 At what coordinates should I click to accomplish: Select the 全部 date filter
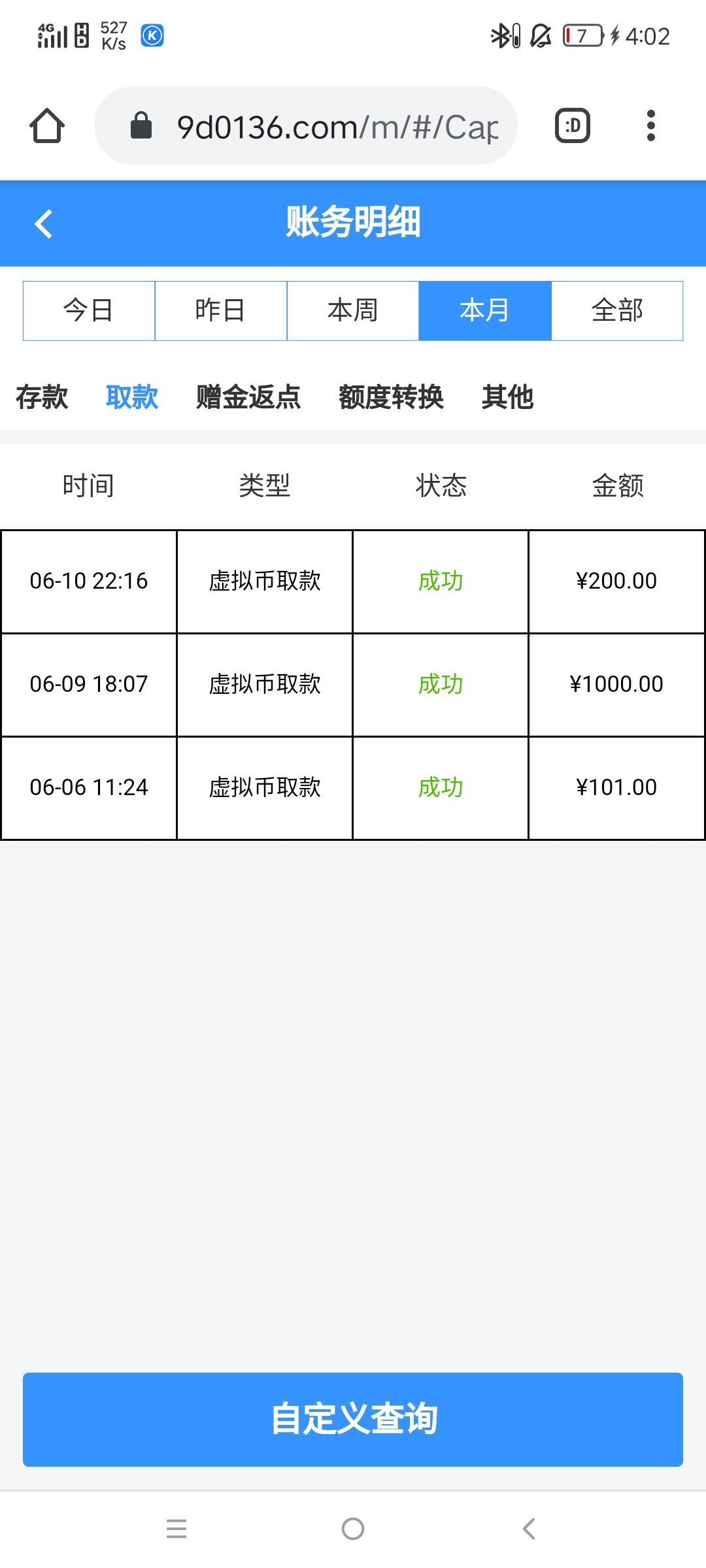(617, 311)
